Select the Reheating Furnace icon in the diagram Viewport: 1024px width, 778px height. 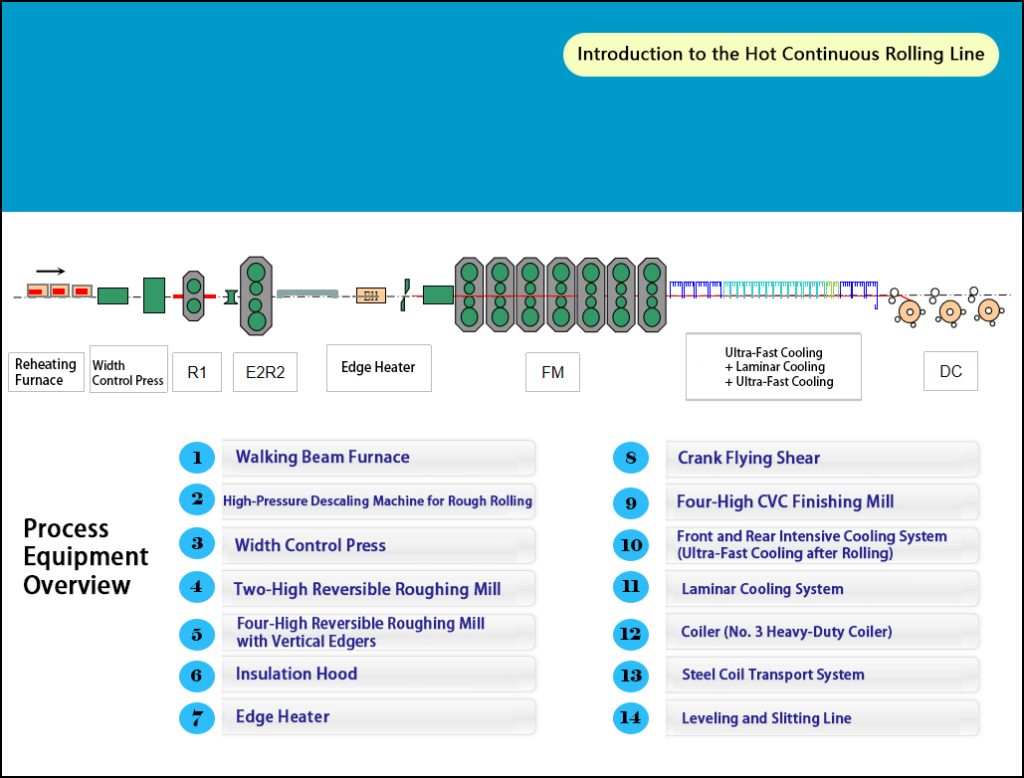tap(60, 292)
